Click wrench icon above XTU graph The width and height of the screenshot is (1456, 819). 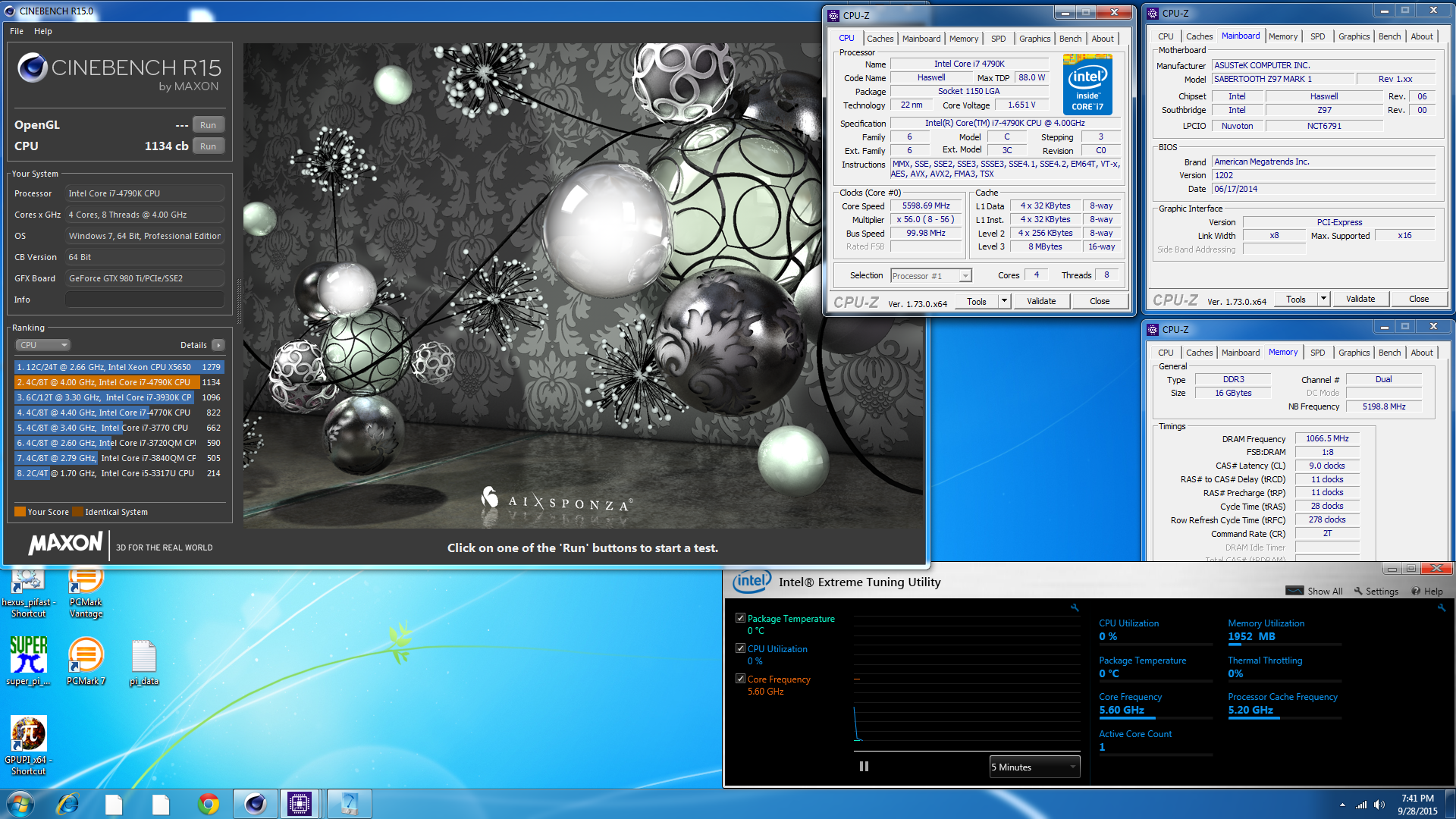[1075, 607]
